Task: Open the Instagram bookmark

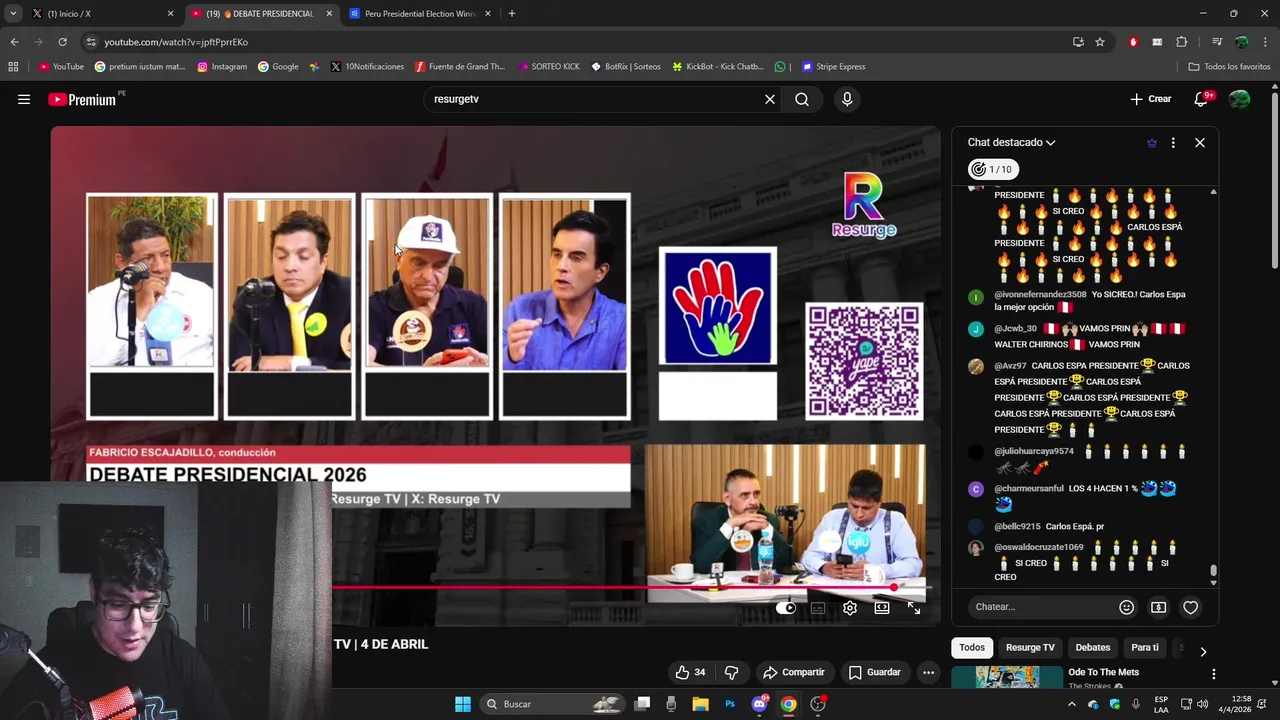Action: (222, 67)
